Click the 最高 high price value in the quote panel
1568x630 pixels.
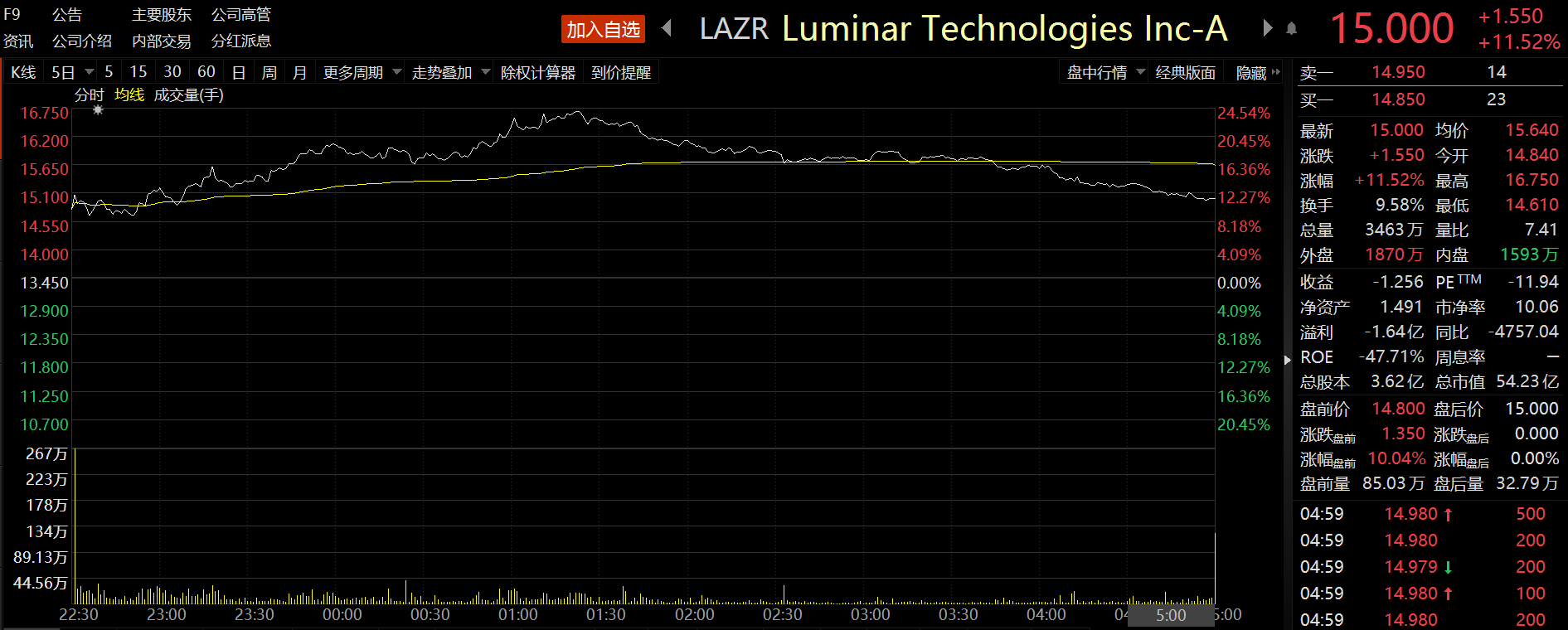[x=1532, y=180]
